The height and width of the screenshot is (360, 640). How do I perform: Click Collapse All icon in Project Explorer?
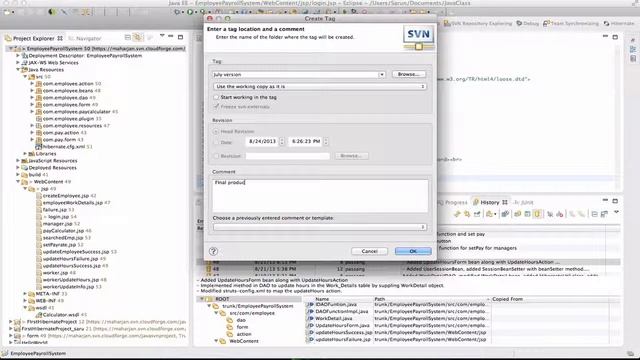pos(128,38)
